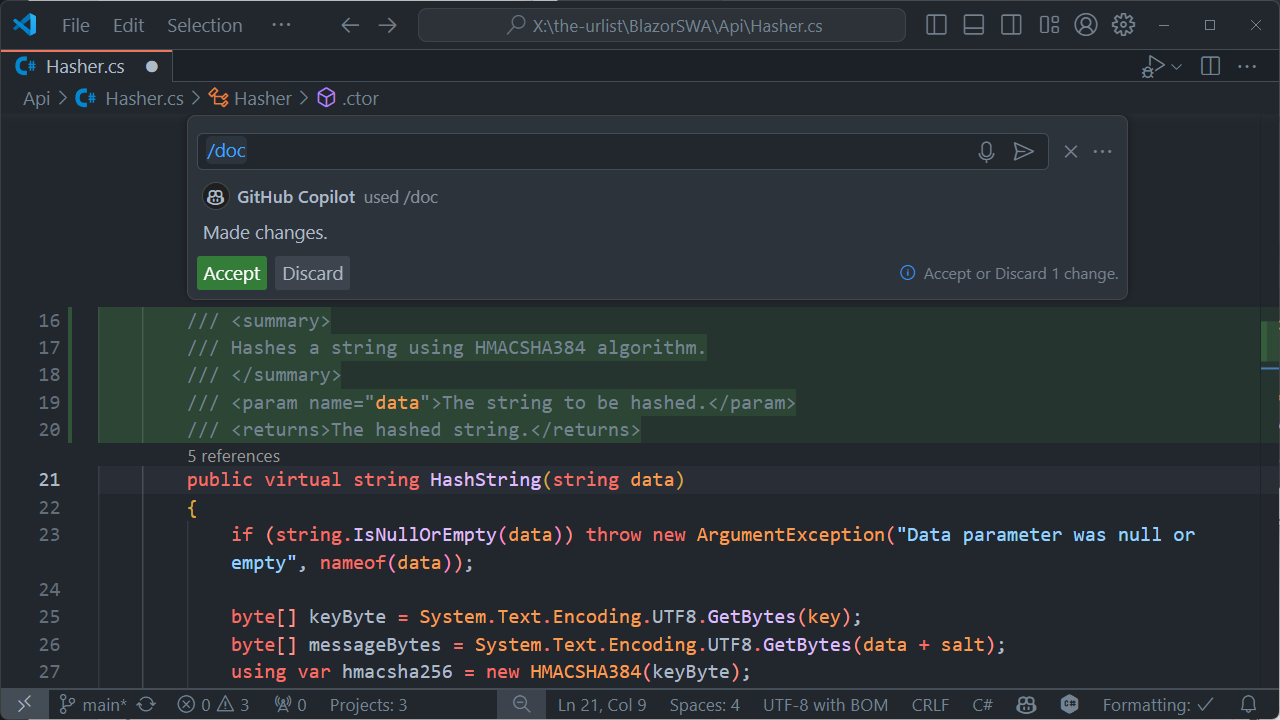Accept the Copilot changes
The width and height of the screenshot is (1280, 720).
coord(232,272)
